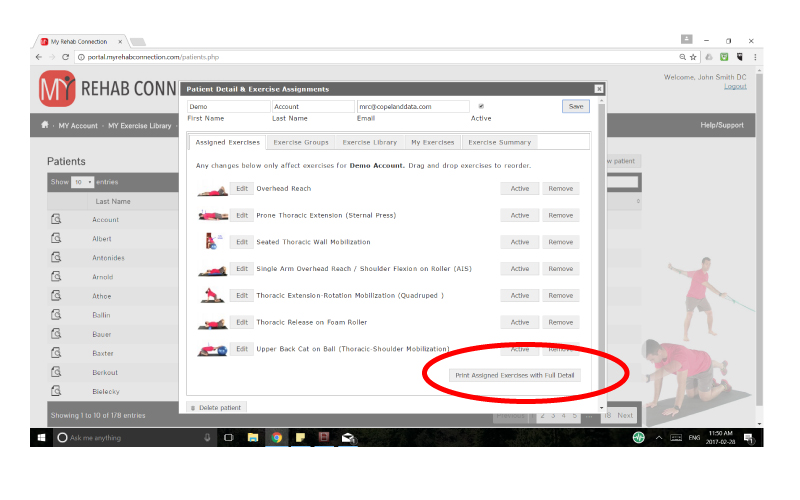Click the Chrome address bar

[x=378, y=57]
